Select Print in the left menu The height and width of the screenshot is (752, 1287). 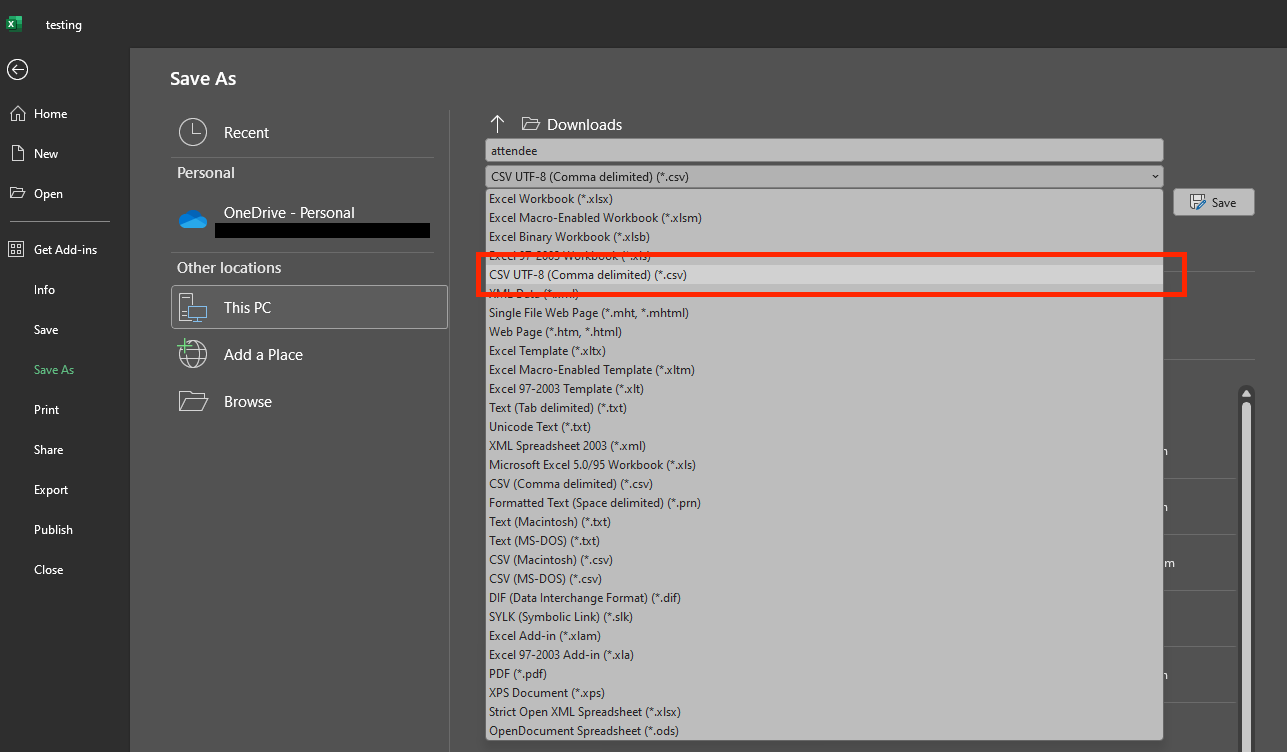pyautogui.click(x=46, y=410)
